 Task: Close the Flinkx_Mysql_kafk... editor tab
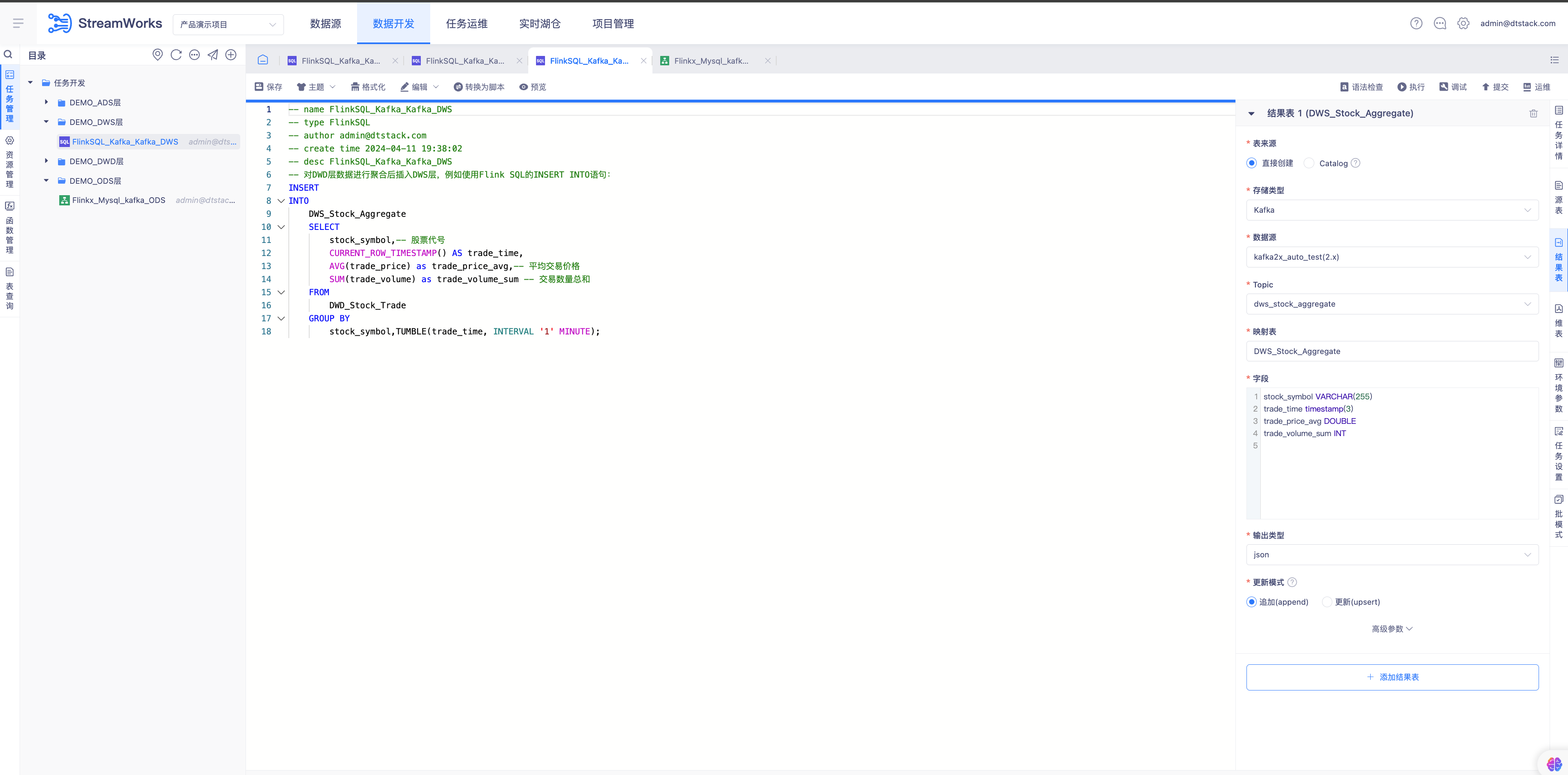pyautogui.click(x=768, y=61)
